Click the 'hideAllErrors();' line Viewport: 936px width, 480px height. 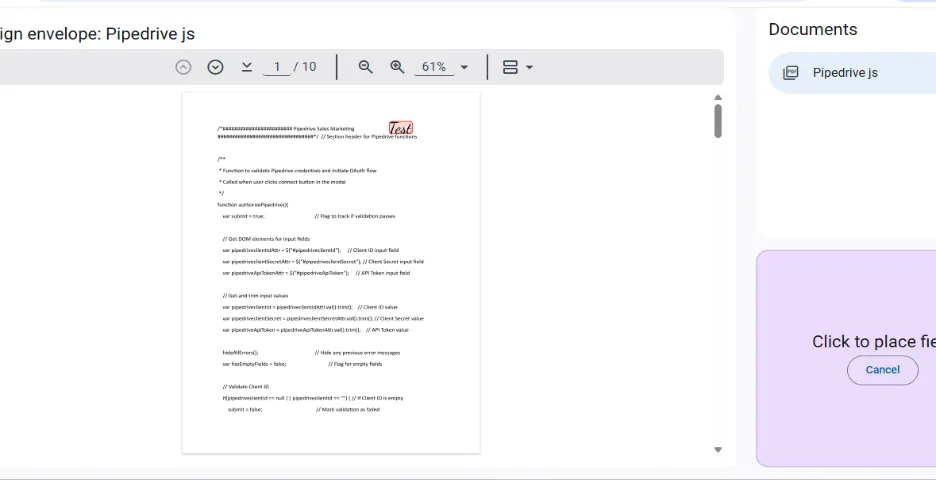(240, 353)
